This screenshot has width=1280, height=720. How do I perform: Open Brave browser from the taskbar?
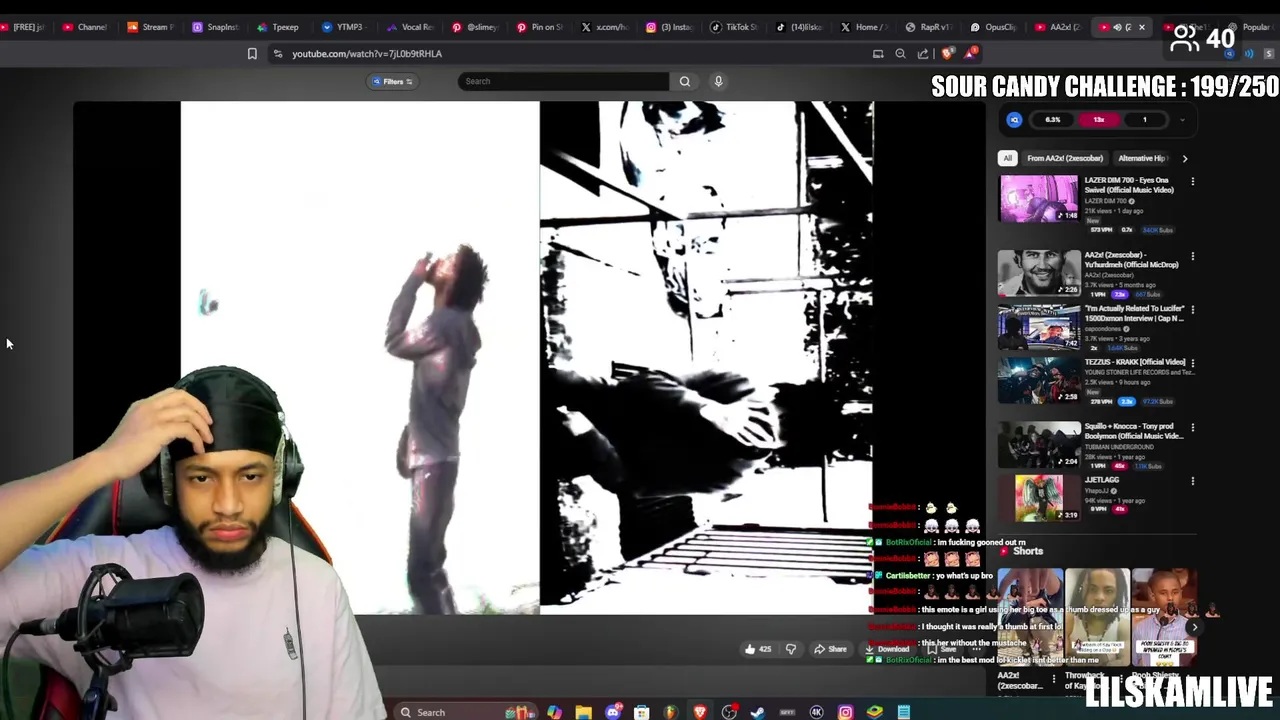tap(700, 712)
